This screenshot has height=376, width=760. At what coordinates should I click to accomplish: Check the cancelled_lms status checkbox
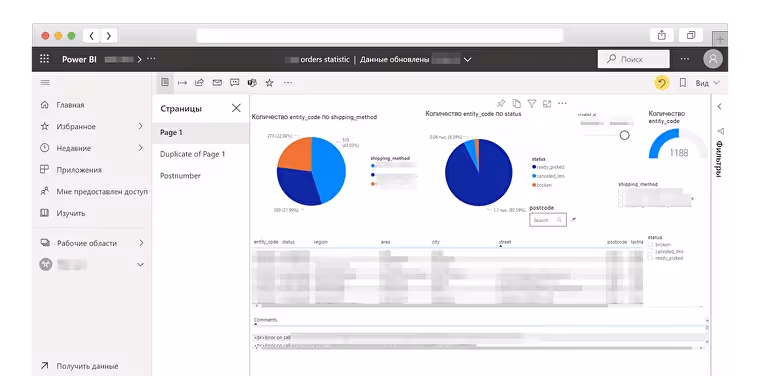point(650,251)
